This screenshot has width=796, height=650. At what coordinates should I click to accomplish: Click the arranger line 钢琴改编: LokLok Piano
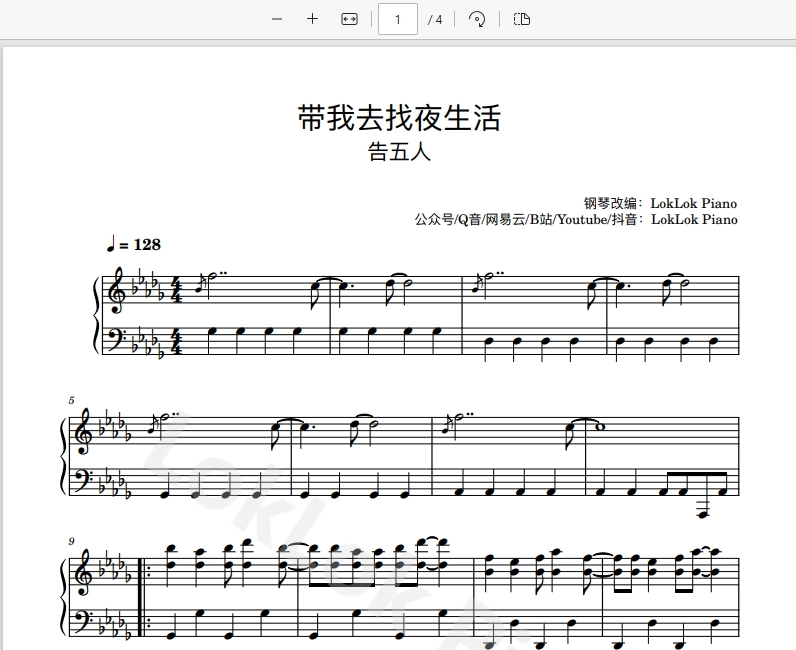(x=660, y=204)
